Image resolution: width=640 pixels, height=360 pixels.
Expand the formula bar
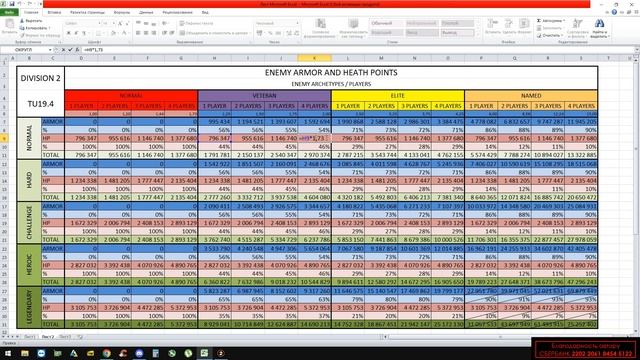tap(637, 50)
